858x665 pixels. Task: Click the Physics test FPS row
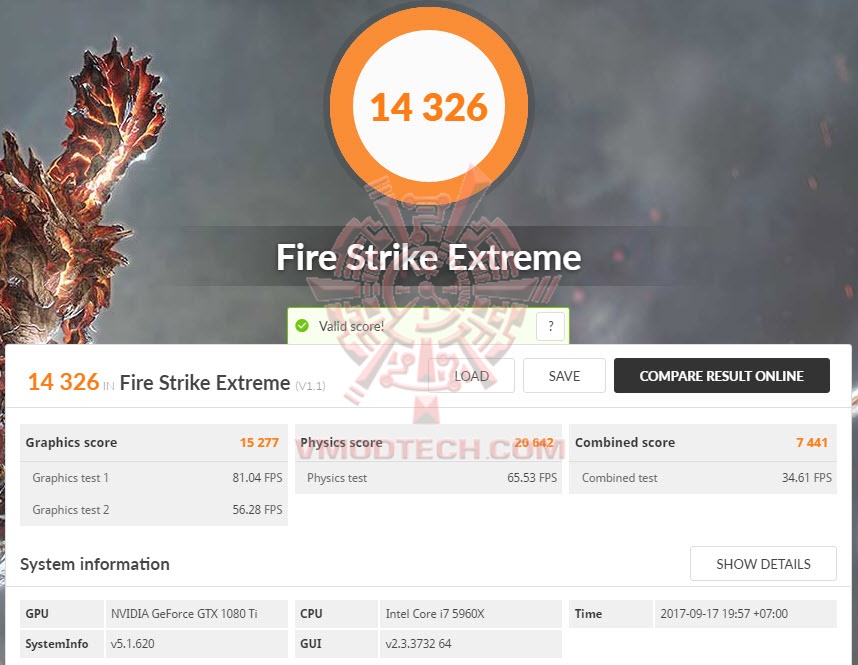pyautogui.click(x=428, y=477)
